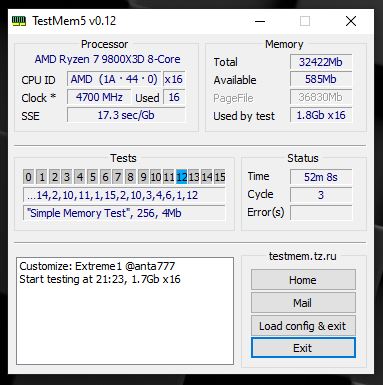Close the TestMem5 window

351,21
